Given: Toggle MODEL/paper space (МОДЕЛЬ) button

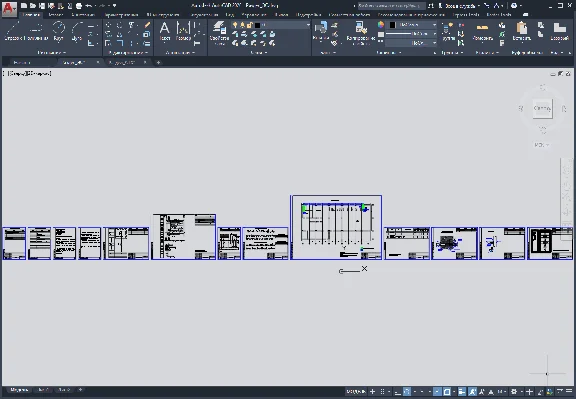Looking at the screenshot, I should [x=356, y=392].
